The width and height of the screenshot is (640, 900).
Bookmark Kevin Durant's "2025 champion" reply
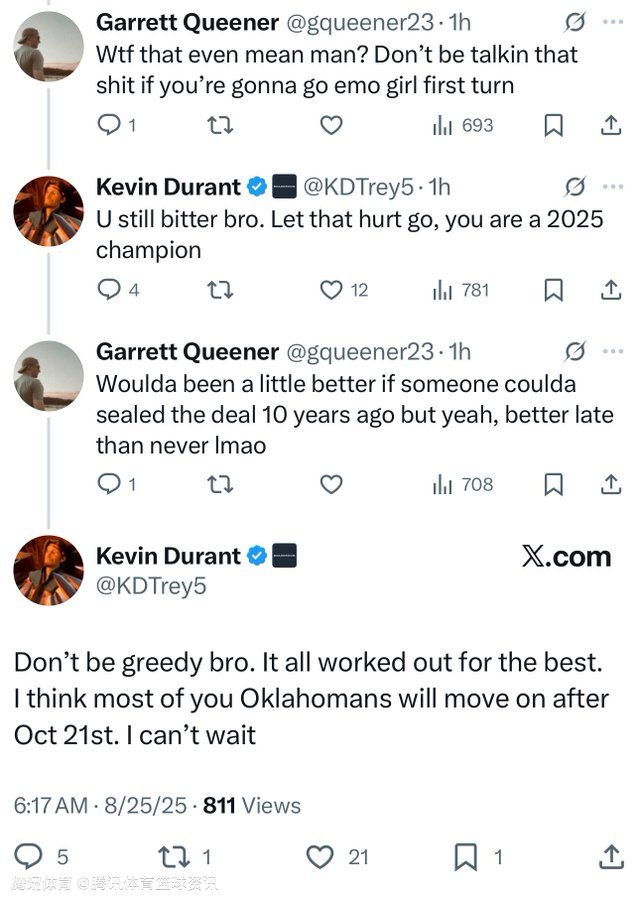[553, 290]
